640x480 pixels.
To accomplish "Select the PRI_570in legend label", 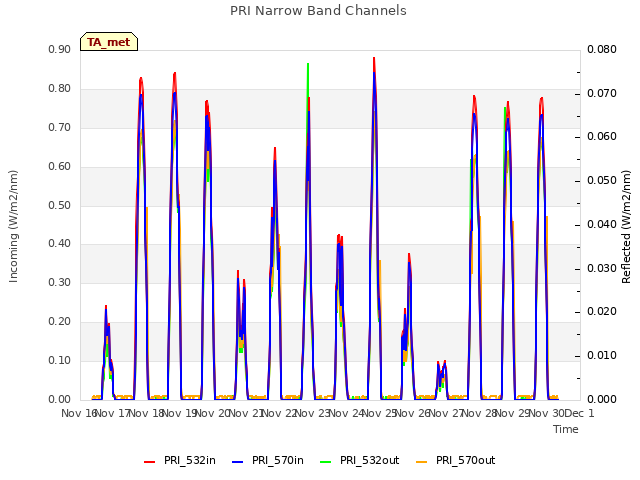I will coord(278,460).
